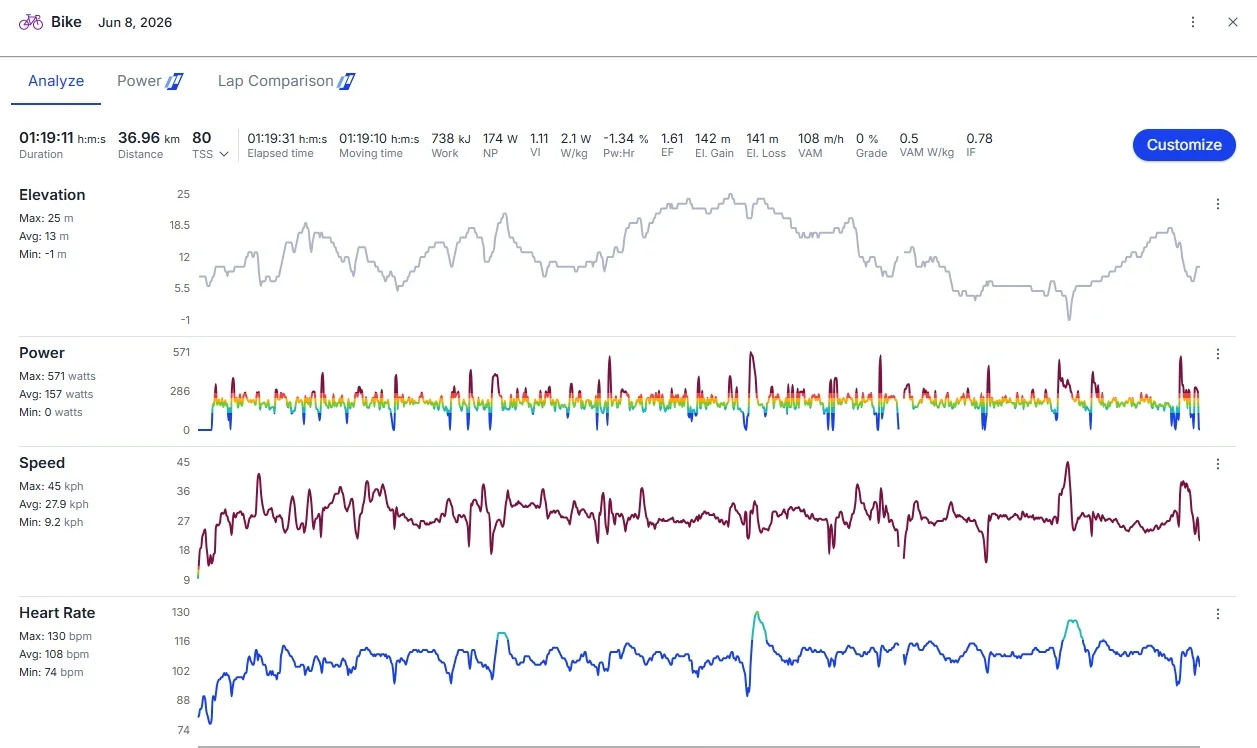The height and width of the screenshot is (748, 1257).
Task: Click the lowest elevation dip on the chart
Action: pyautogui.click(x=1069, y=317)
